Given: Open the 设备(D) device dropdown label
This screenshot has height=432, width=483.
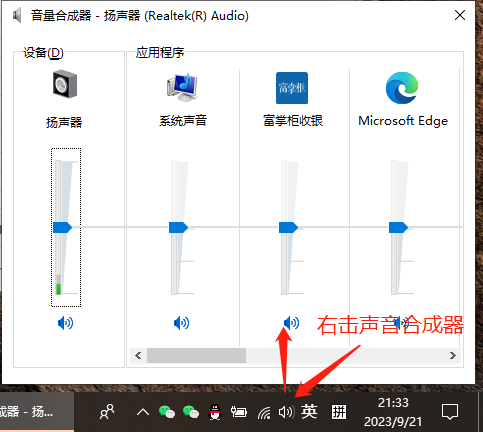Looking at the screenshot, I should (43, 53).
